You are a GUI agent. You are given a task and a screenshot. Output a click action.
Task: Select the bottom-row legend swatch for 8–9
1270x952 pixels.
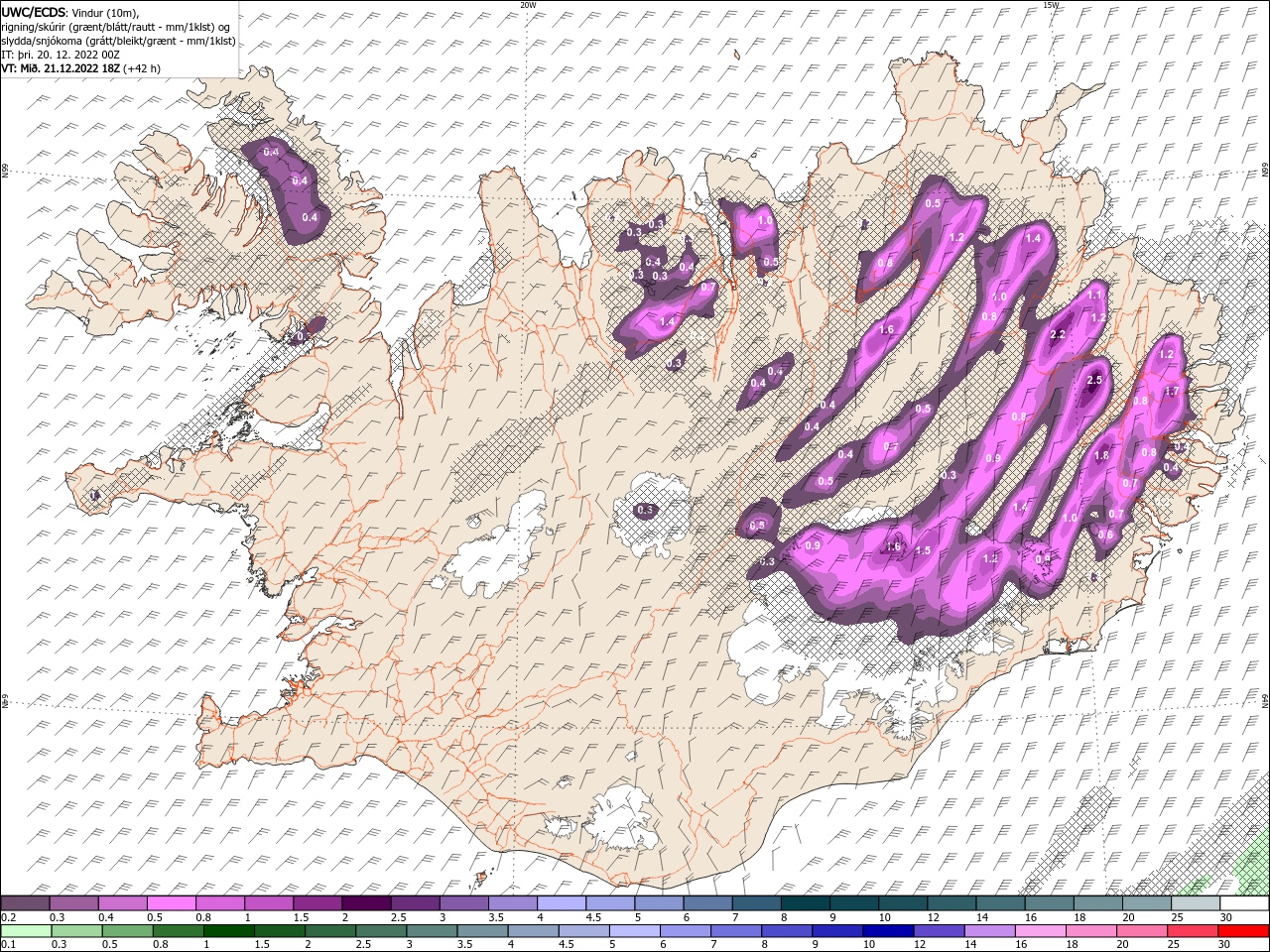(786, 931)
